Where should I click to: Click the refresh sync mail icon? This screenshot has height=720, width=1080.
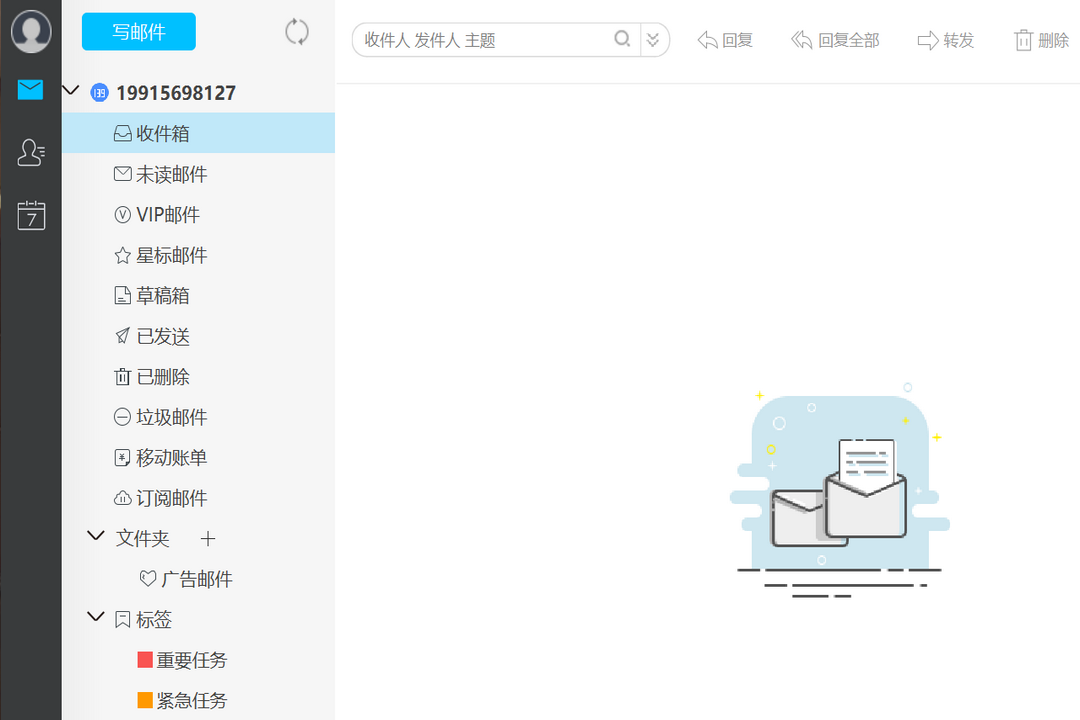297,32
